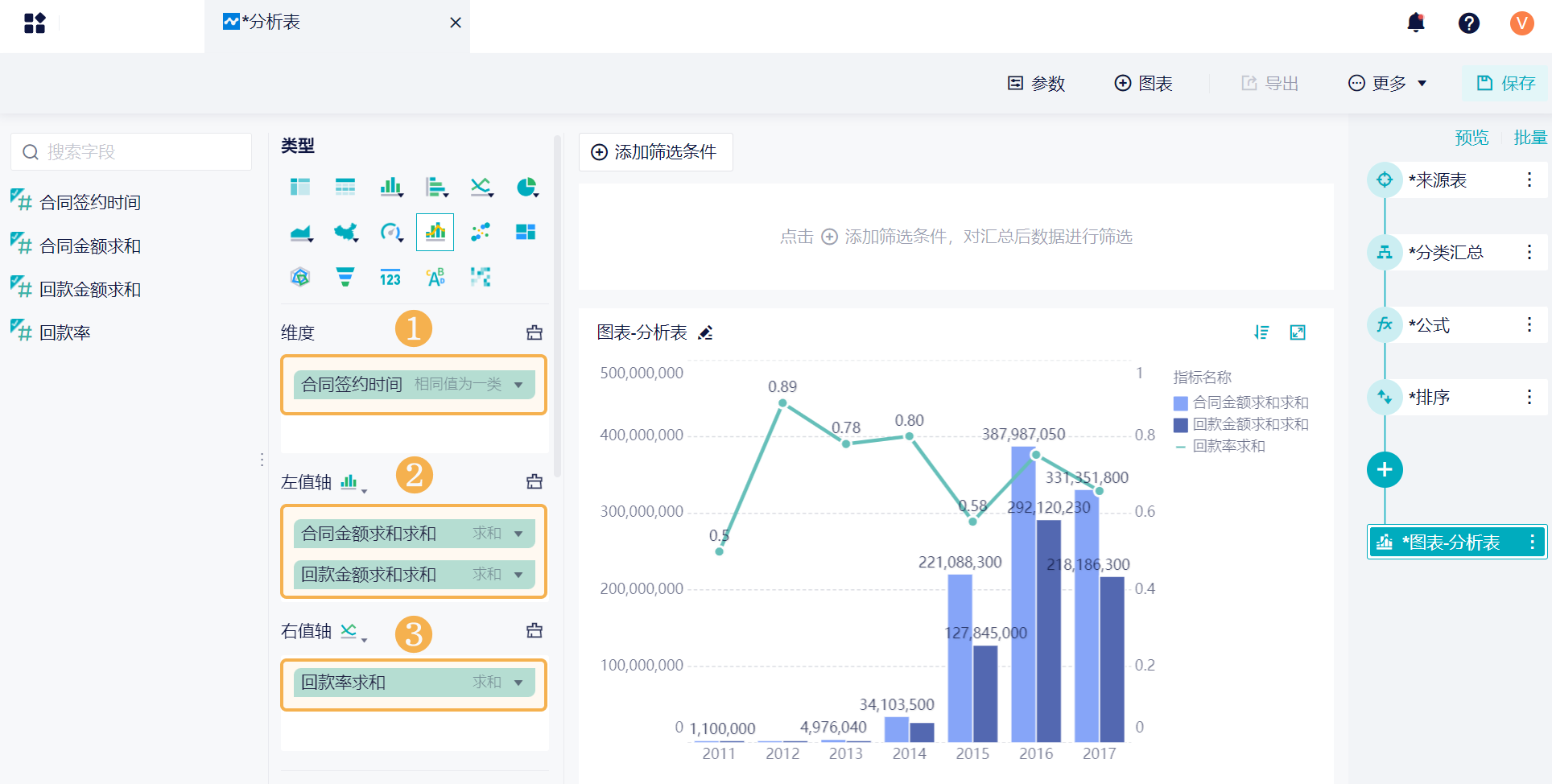Select the *公式 step
Screen dimensions: 1552x784
(x=1457, y=324)
